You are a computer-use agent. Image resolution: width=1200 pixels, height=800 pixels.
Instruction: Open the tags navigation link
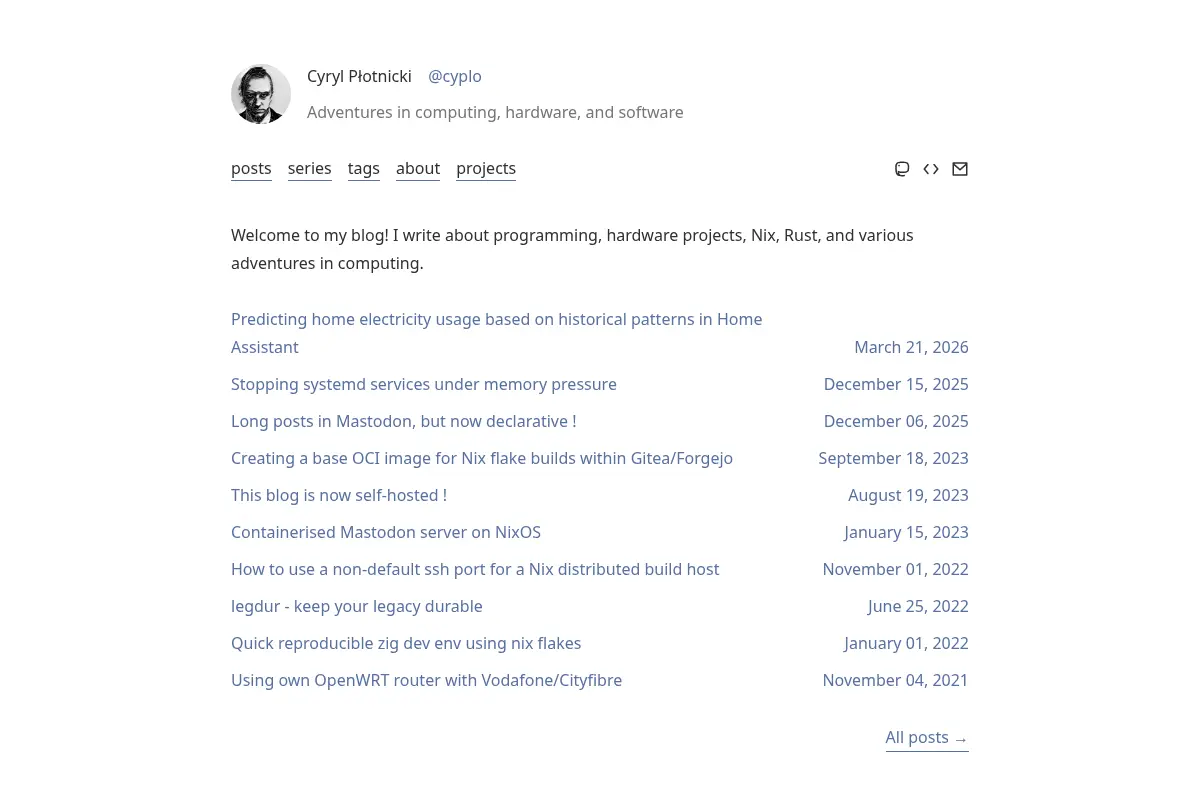[364, 168]
